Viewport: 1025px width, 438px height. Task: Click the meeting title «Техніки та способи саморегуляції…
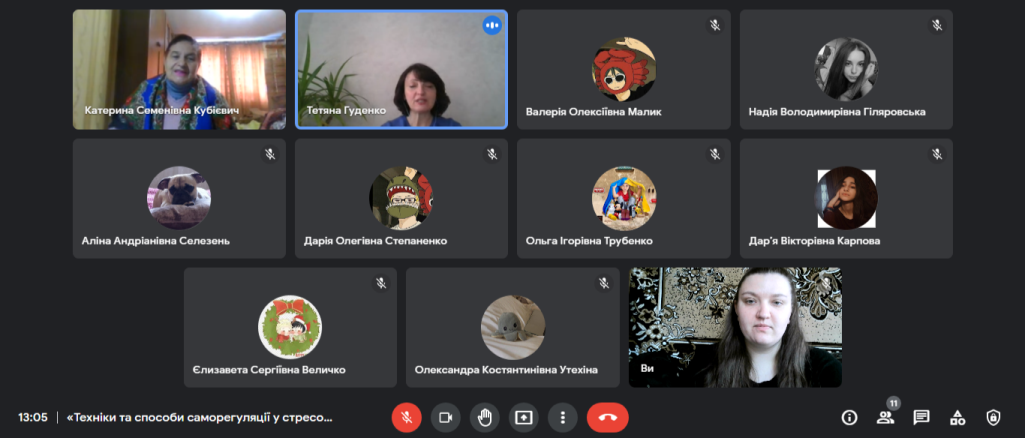(x=199, y=417)
